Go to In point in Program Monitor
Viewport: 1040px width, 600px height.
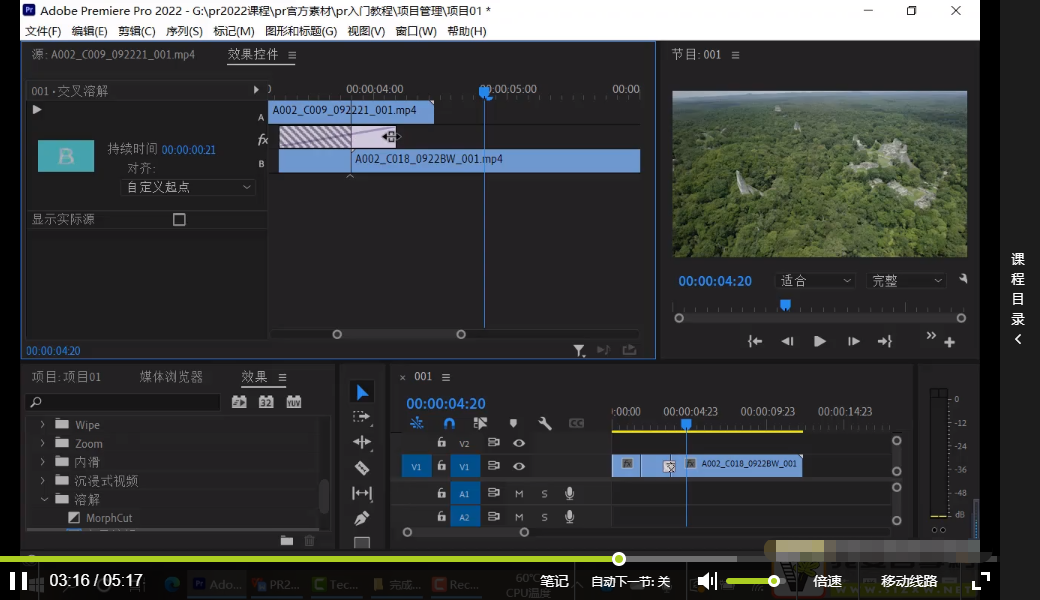pyautogui.click(x=755, y=341)
